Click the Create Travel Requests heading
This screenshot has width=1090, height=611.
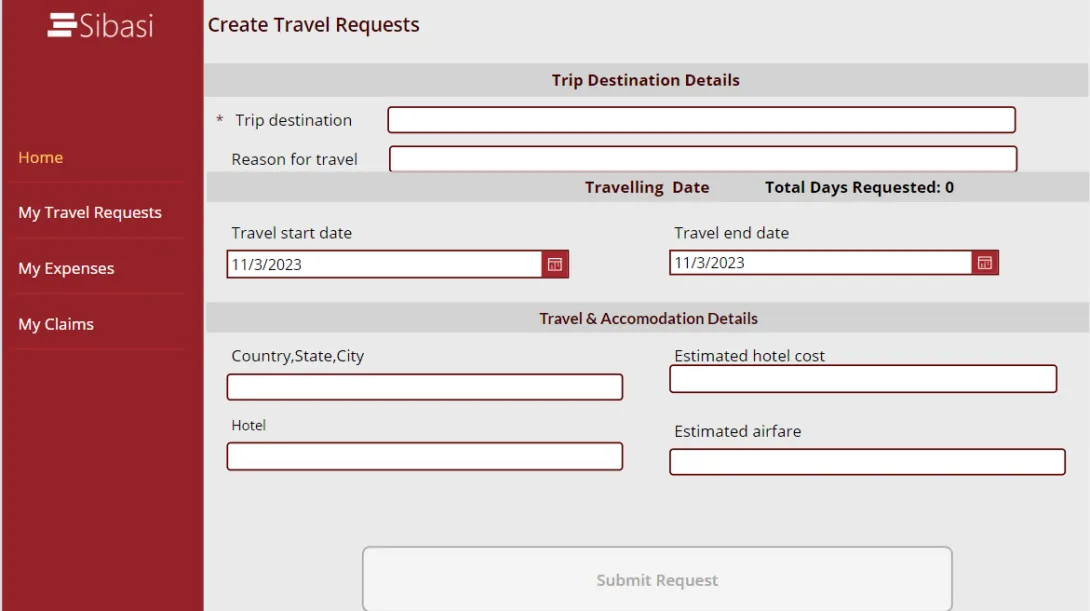click(314, 25)
